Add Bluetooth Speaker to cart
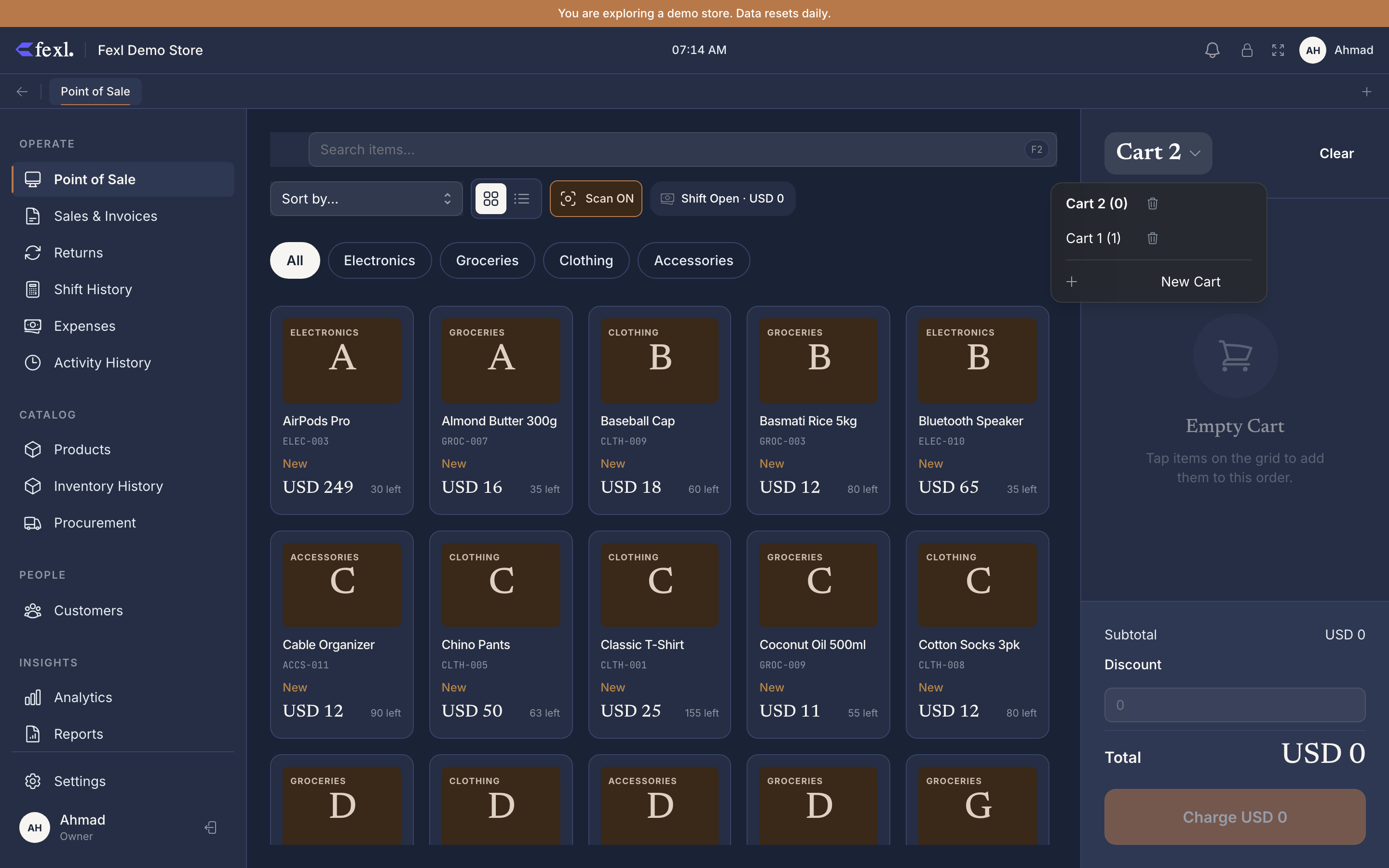The height and width of the screenshot is (868, 1389). (x=978, y=410)
